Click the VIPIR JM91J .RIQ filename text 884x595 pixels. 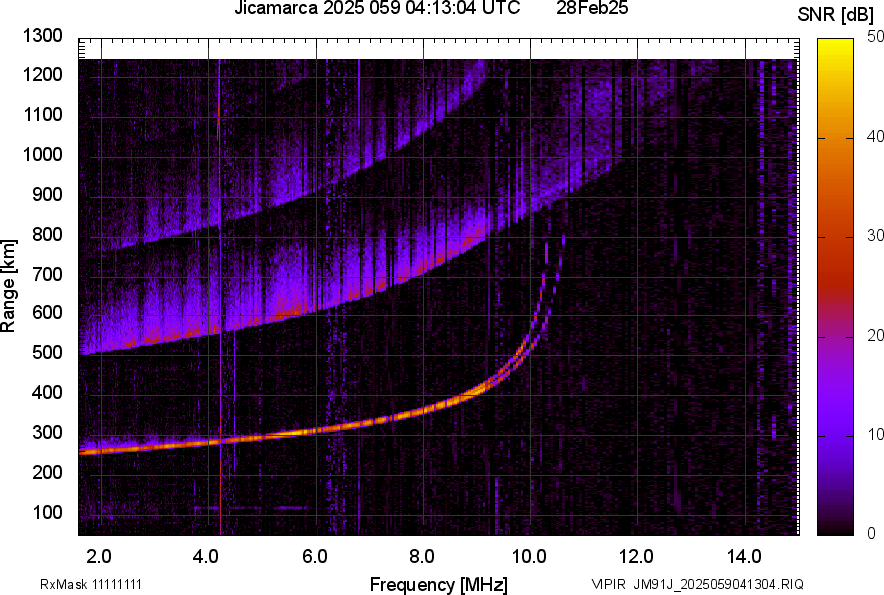[697, 584]
